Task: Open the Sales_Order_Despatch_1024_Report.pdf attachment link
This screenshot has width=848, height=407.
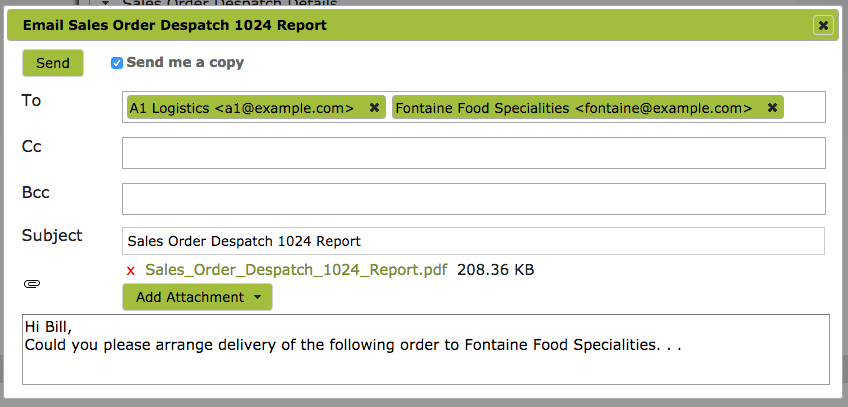Action: [296, 270]
